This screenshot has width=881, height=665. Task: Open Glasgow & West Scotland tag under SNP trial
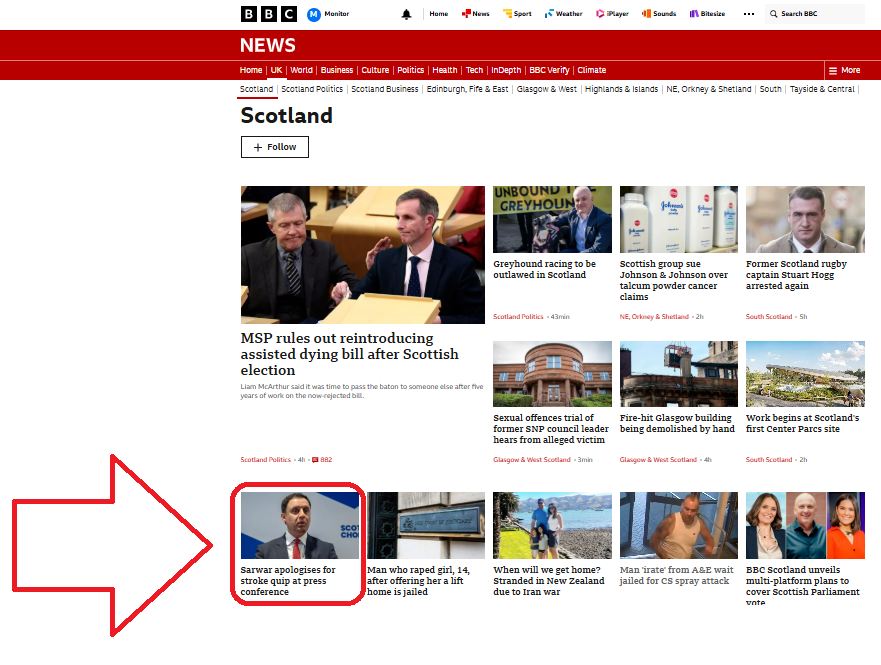click(532, 459)
